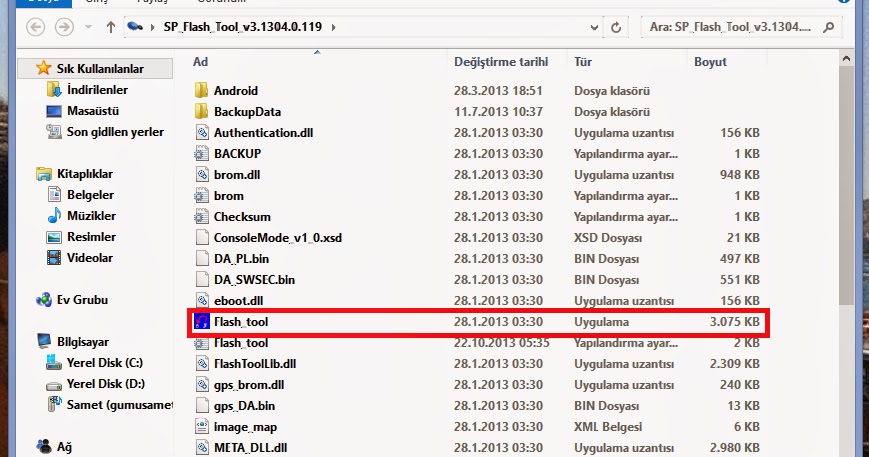This screenshot has height=457, width=869.
Task: Select Flash_tool application name text
Action: pos(241,322)
